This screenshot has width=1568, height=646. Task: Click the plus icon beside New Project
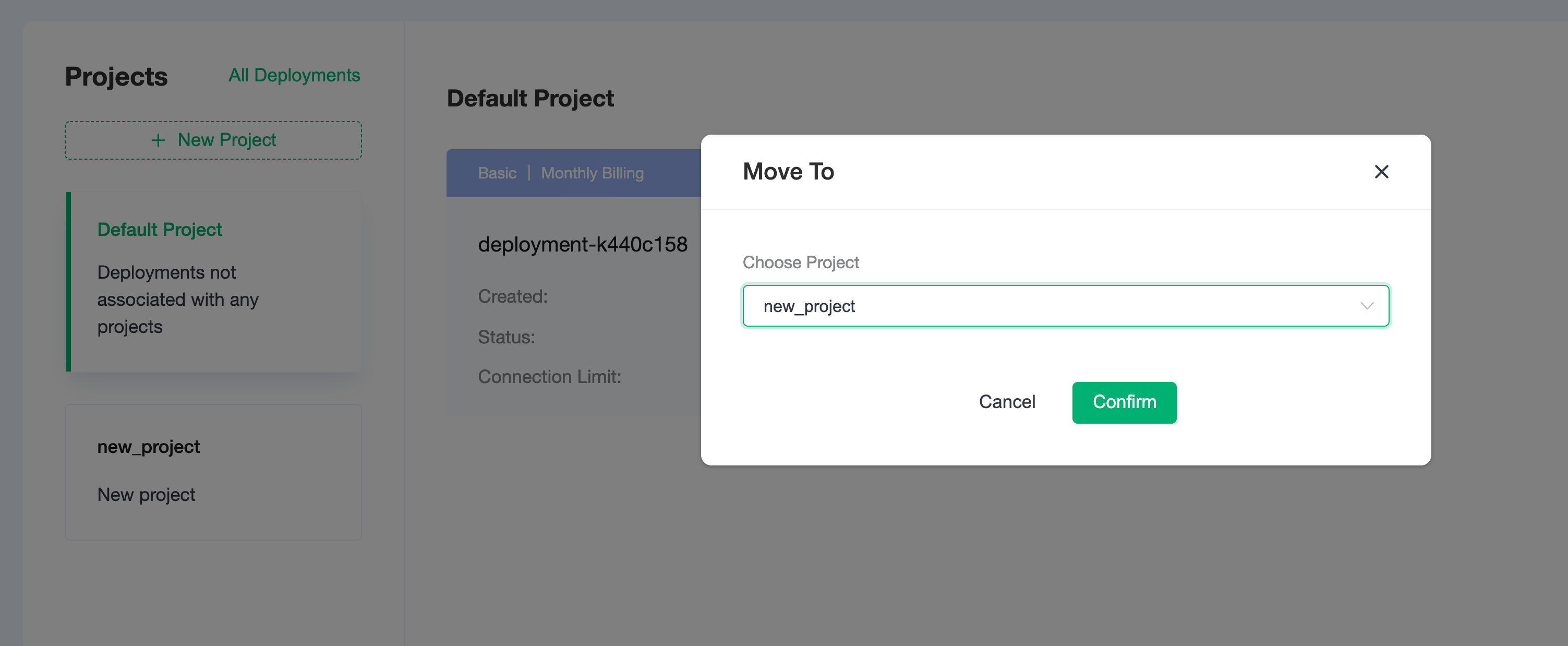point(158,140)
